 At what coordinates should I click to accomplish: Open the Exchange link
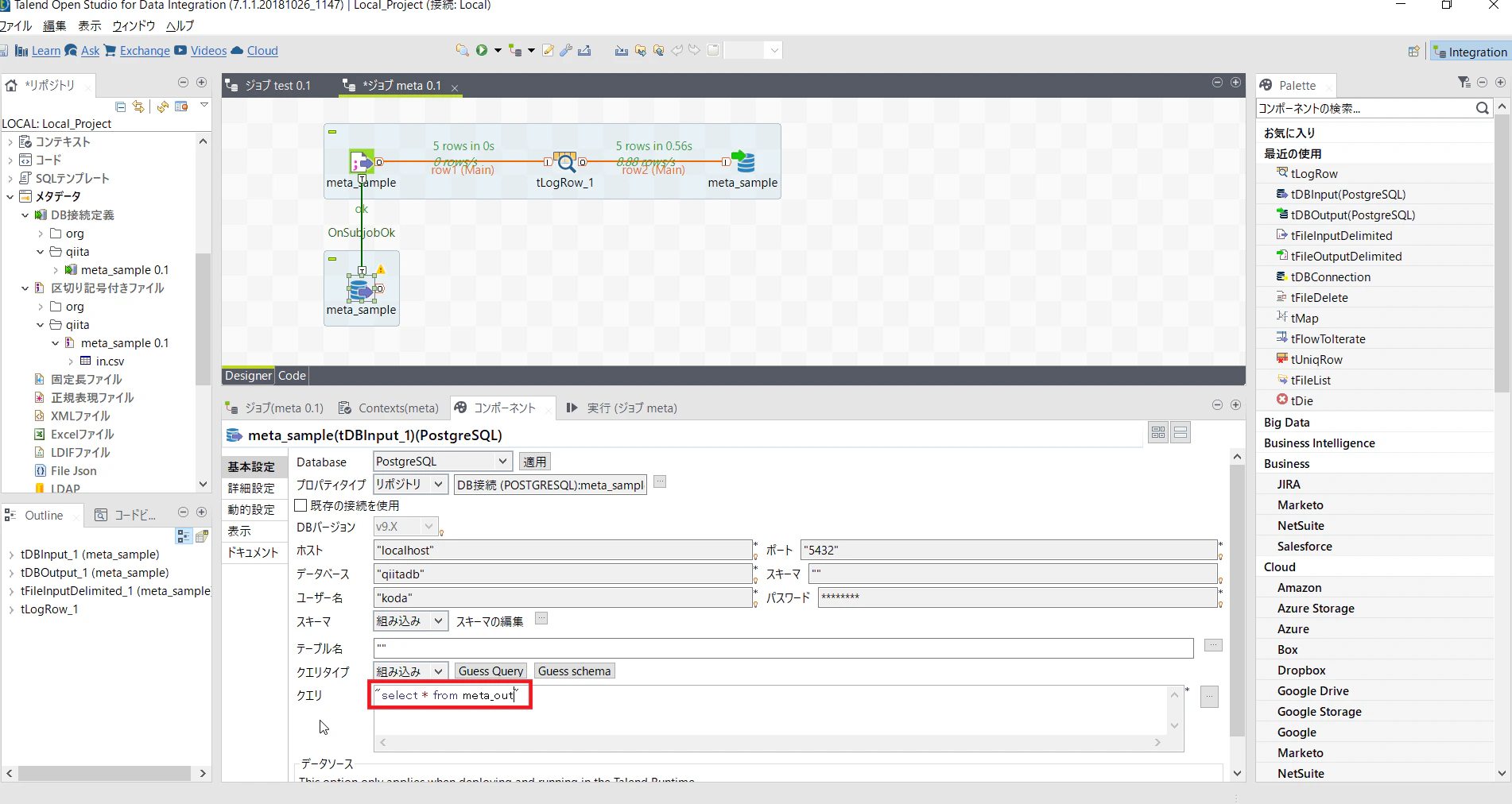tap(145, 51)
